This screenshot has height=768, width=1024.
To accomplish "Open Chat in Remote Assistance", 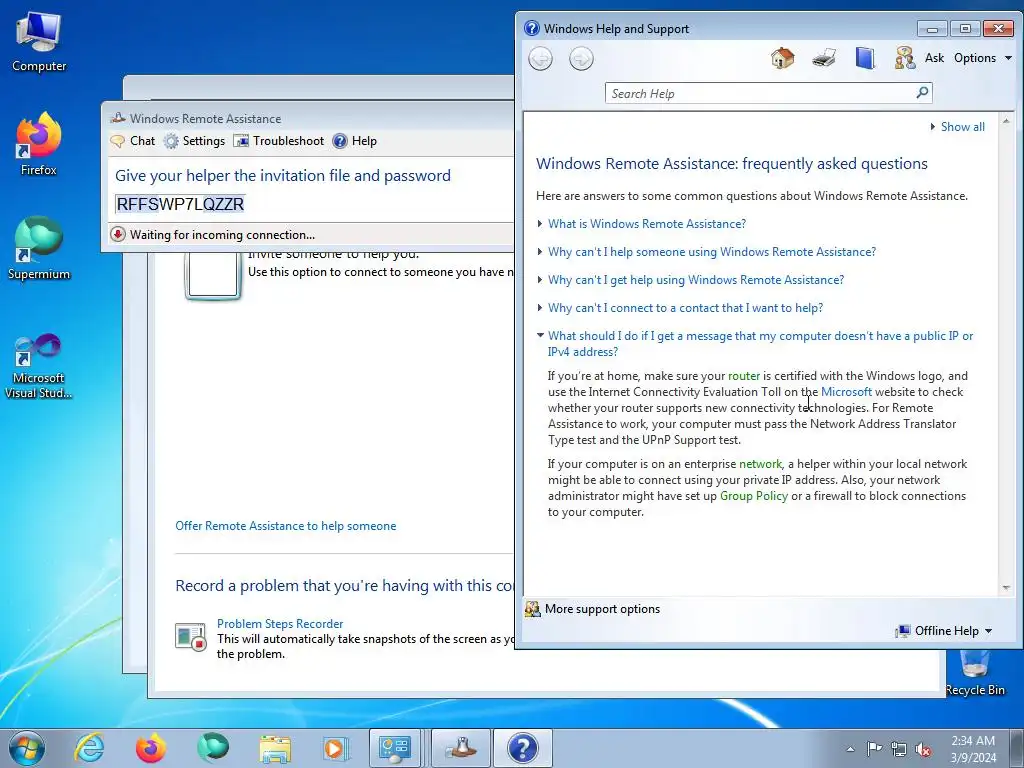I will click(133, 141).
